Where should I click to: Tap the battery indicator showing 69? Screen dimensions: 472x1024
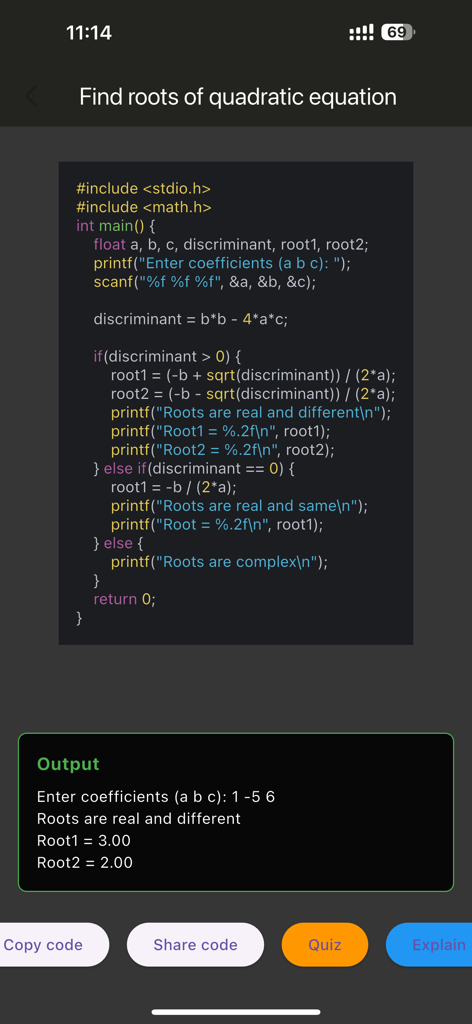(397, 32)
